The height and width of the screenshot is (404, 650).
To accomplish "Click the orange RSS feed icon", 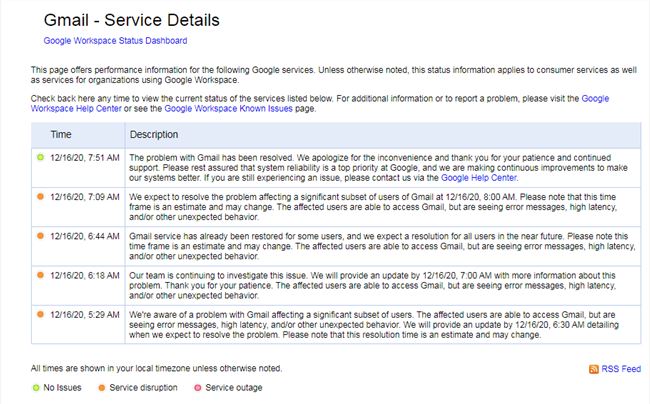I will coord(594,369).
